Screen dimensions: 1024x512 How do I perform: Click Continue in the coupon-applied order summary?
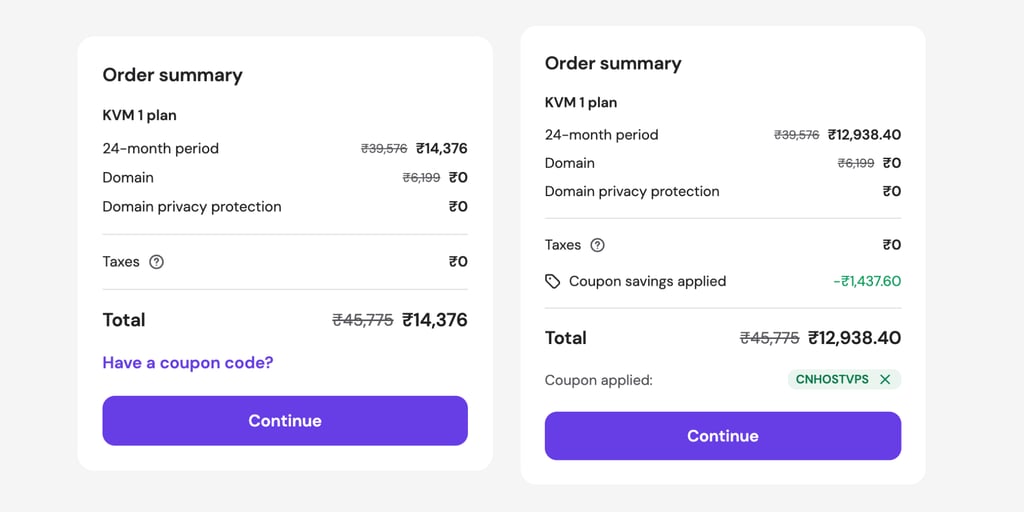[723, 436]
